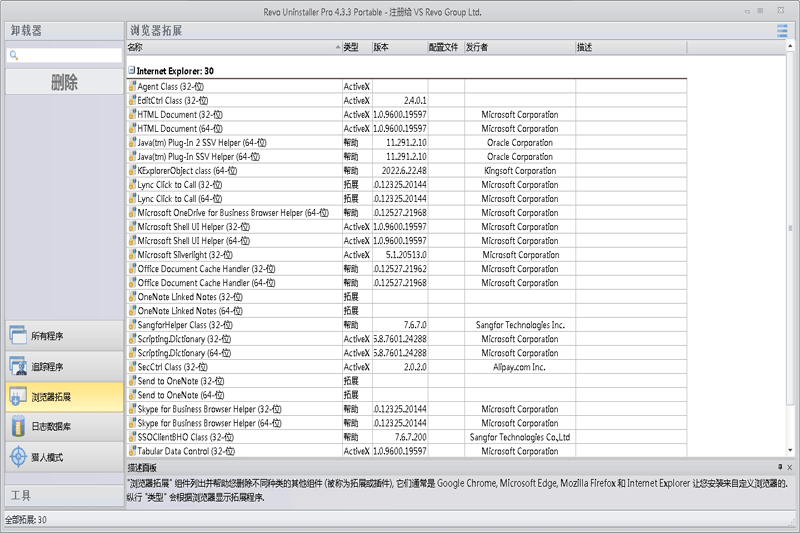Image resolution: width=800 pixels, height=533 pixels.
Task: Click icon beside Java(tm) Plug-In 2 SSV Helper
Action: 132,142
